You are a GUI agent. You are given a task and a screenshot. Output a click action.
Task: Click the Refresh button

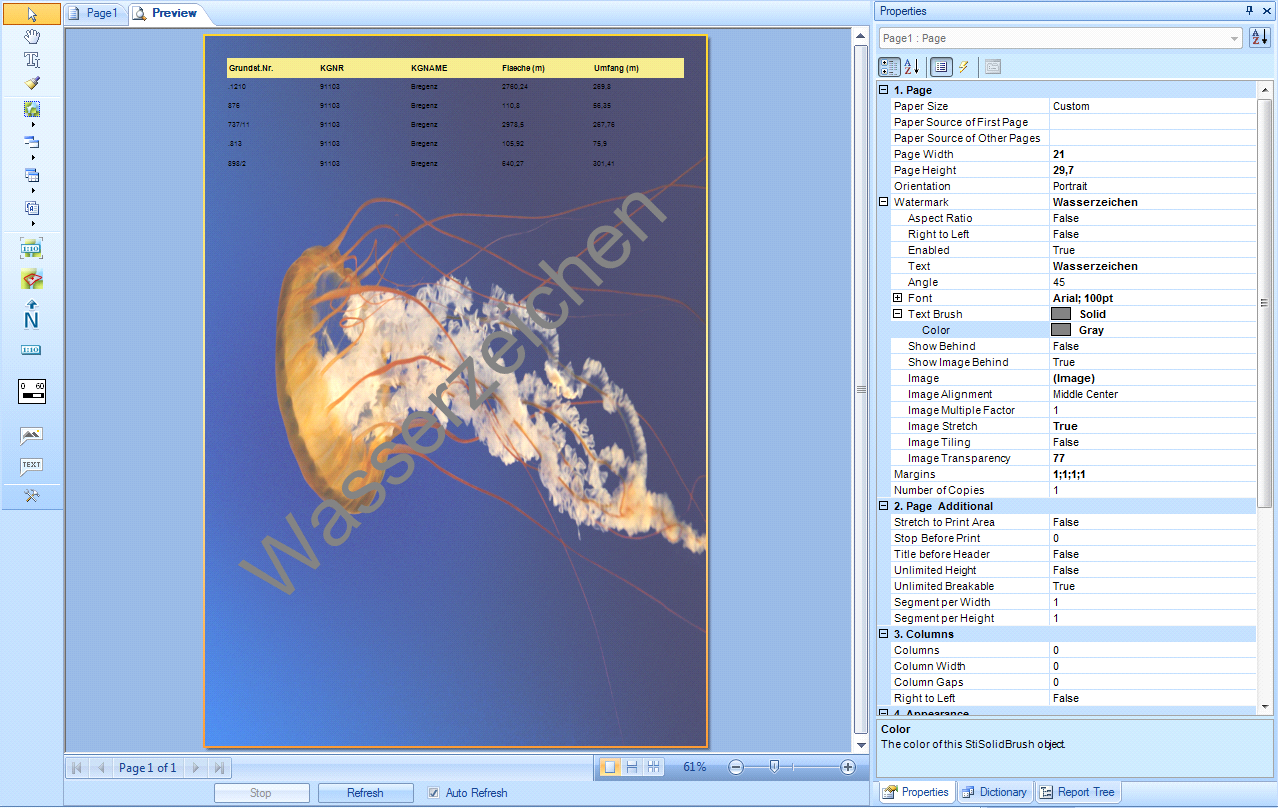click(365, 792)
